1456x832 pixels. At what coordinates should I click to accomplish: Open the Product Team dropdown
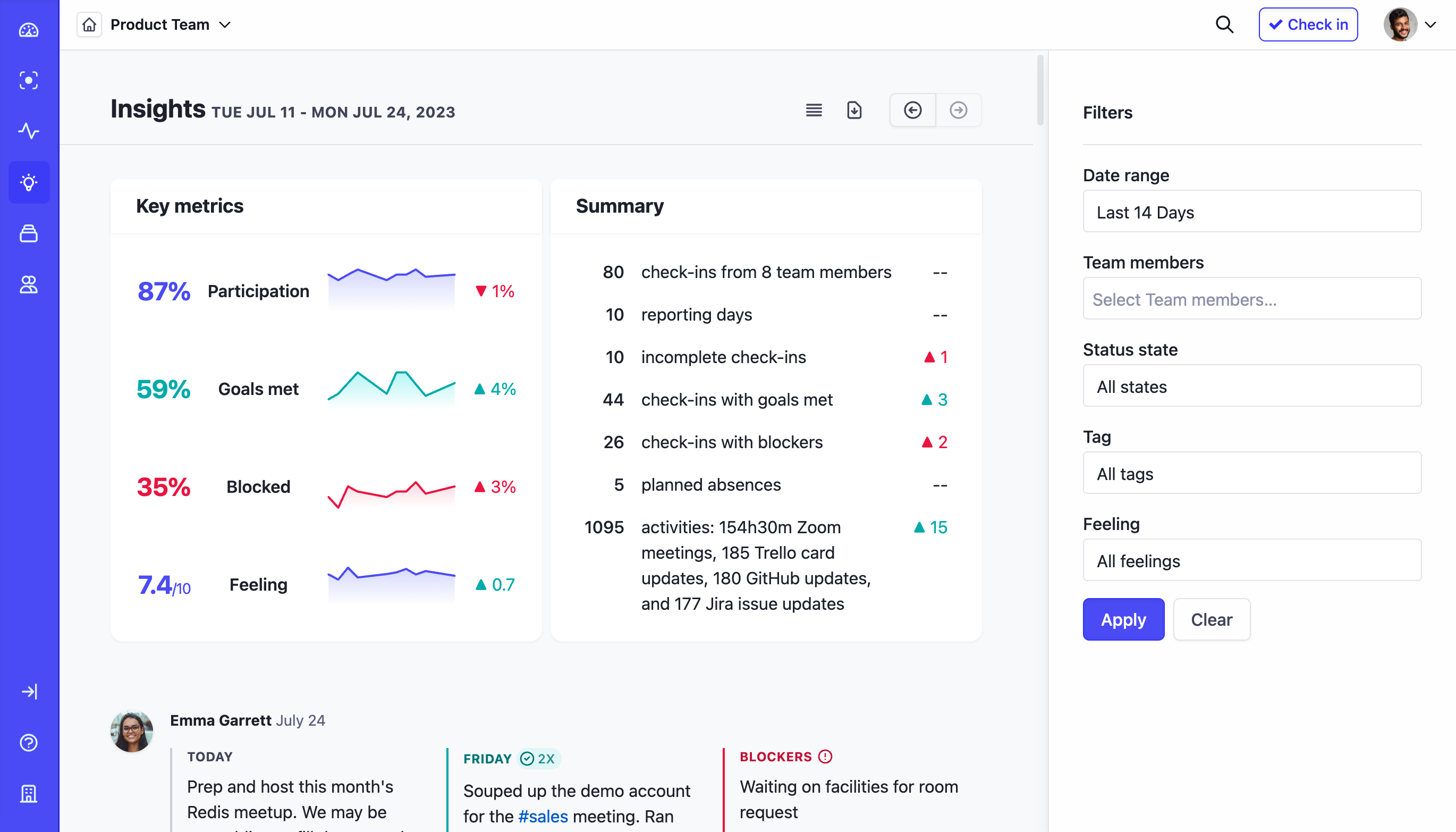click(170, 24)
